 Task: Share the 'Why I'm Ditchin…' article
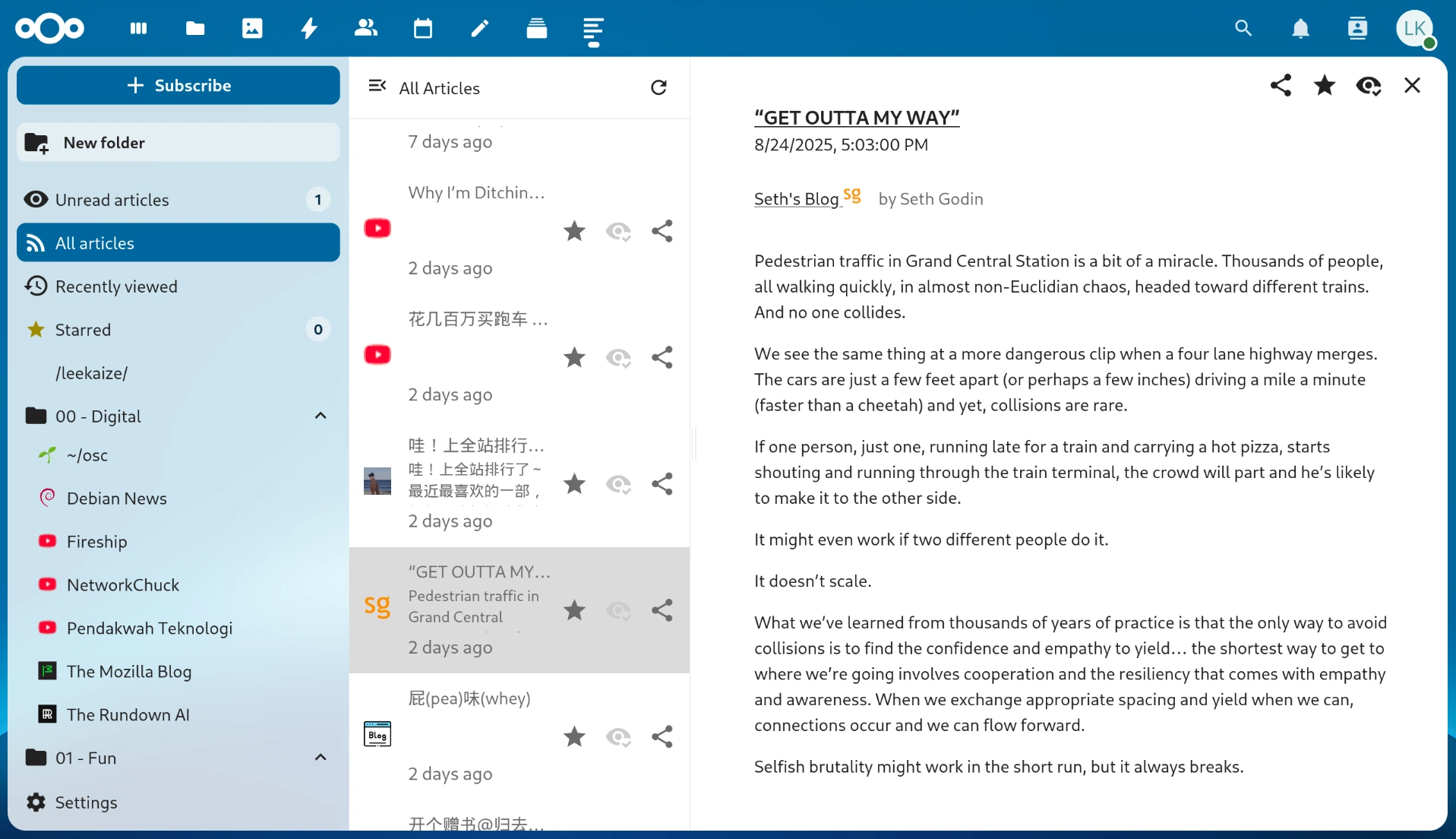(x=662, y=231)
